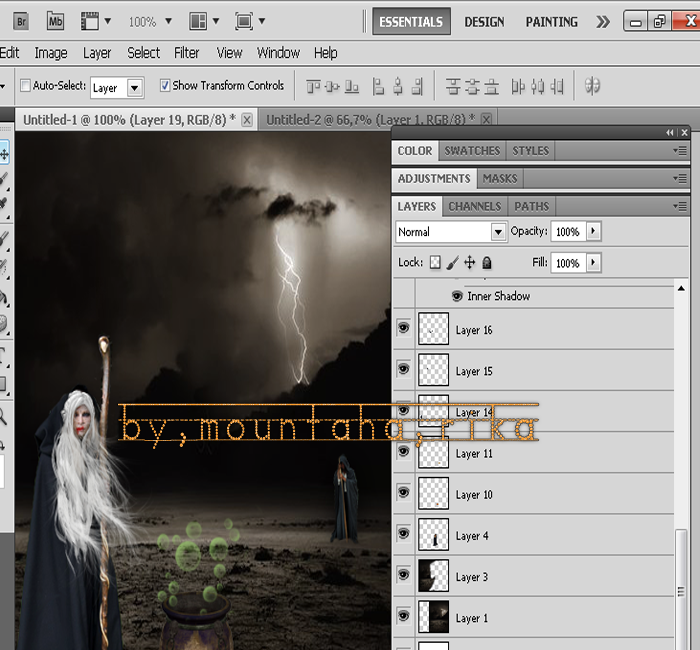
Task: Click Distribute Top Edges icon
Action: click(453, 86)
